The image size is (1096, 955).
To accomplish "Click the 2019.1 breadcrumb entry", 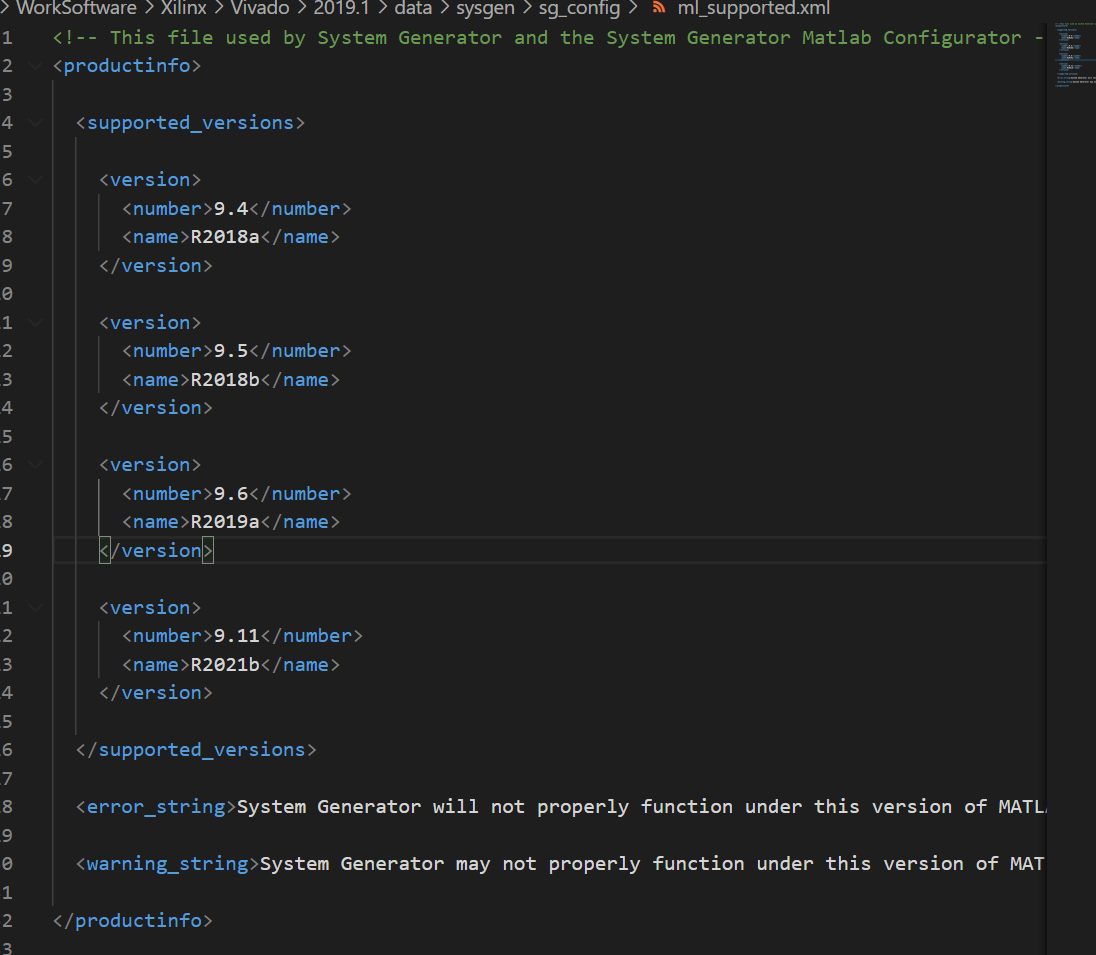I will tap(341, 9).
